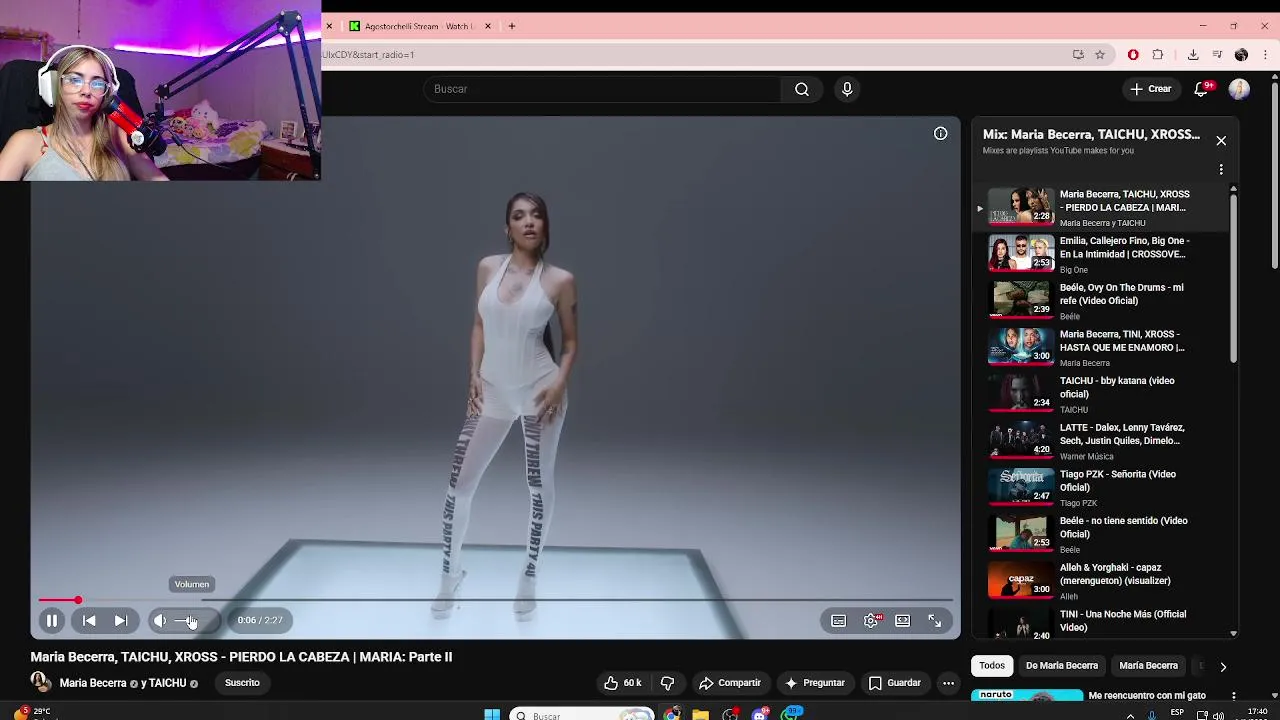Open Chrome extensions puzzle icon

point(1157,55)
